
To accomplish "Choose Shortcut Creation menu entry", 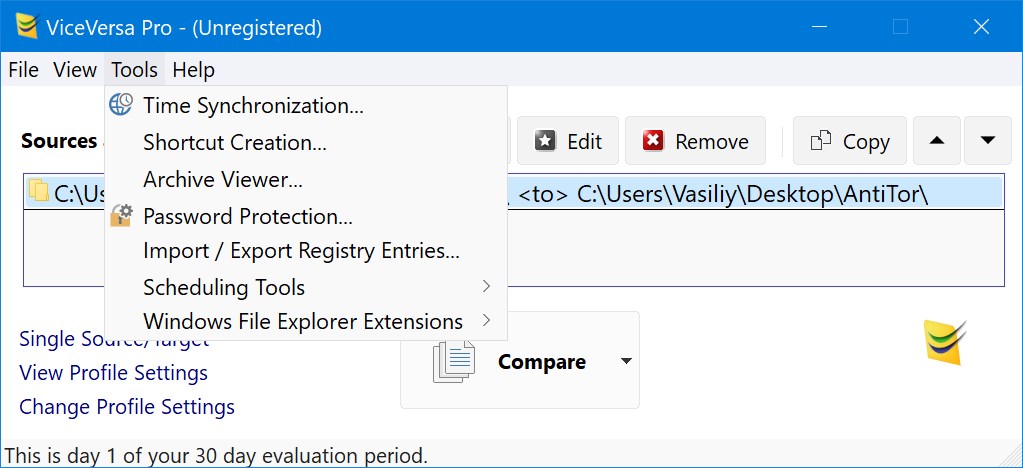I will pyautogui.click(x=235, y=142).
